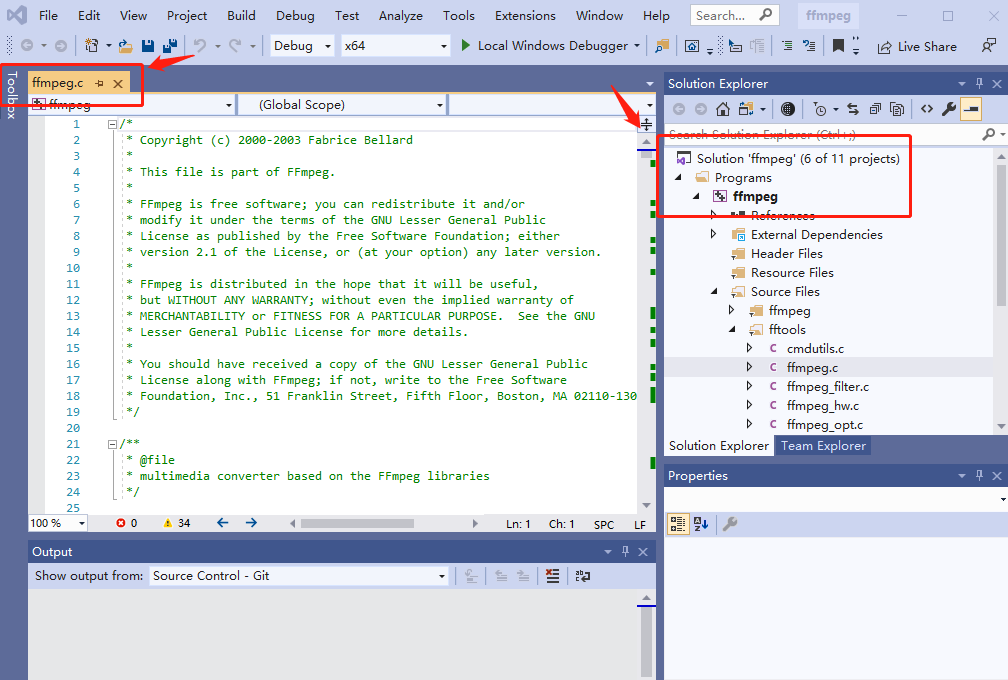Click the Bookmark icon in main toolbar

838,46
